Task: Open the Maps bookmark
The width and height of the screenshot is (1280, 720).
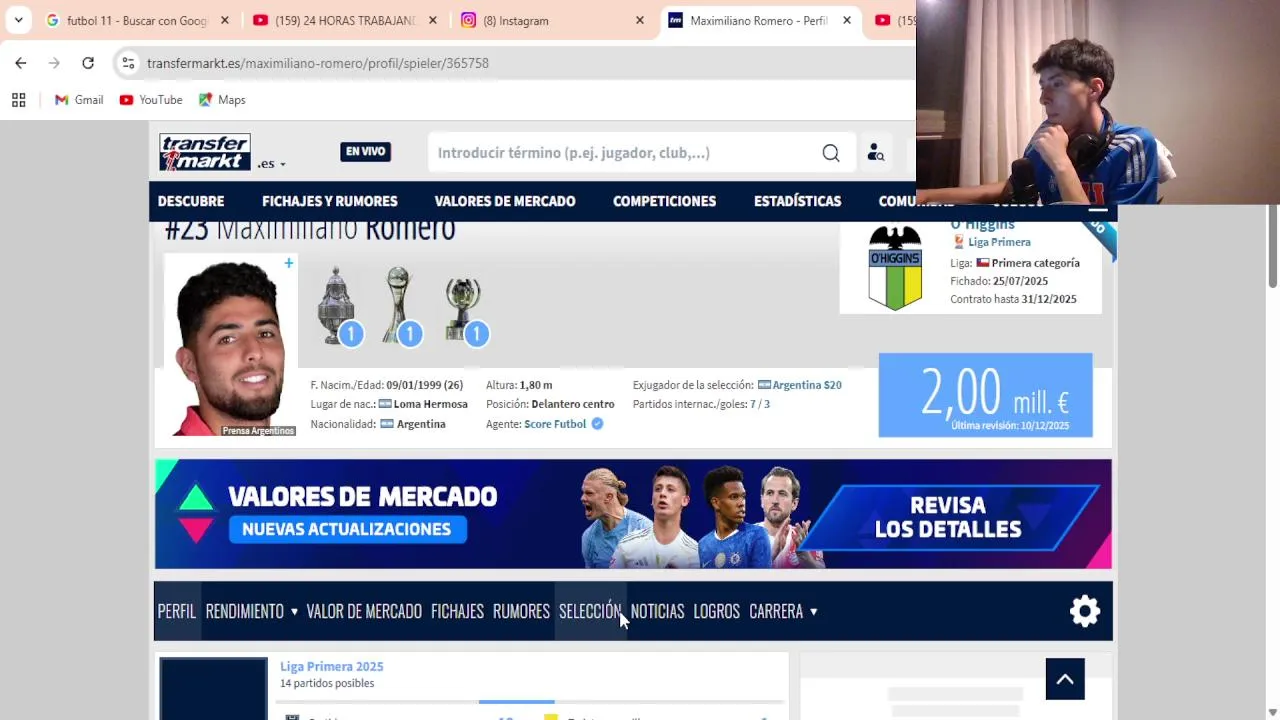Action: 222,100
